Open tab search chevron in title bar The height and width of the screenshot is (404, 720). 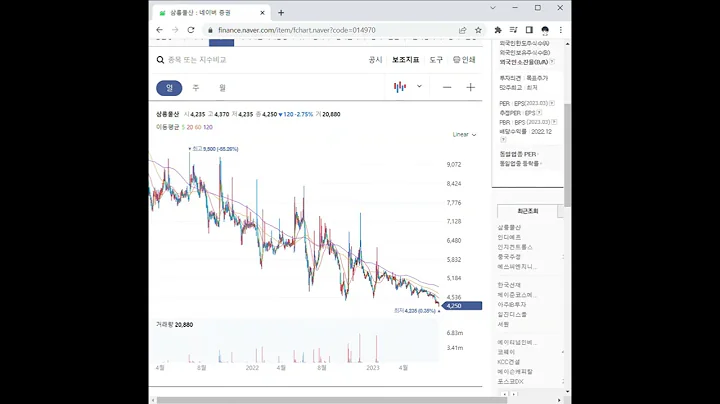[x=493, y=8]
